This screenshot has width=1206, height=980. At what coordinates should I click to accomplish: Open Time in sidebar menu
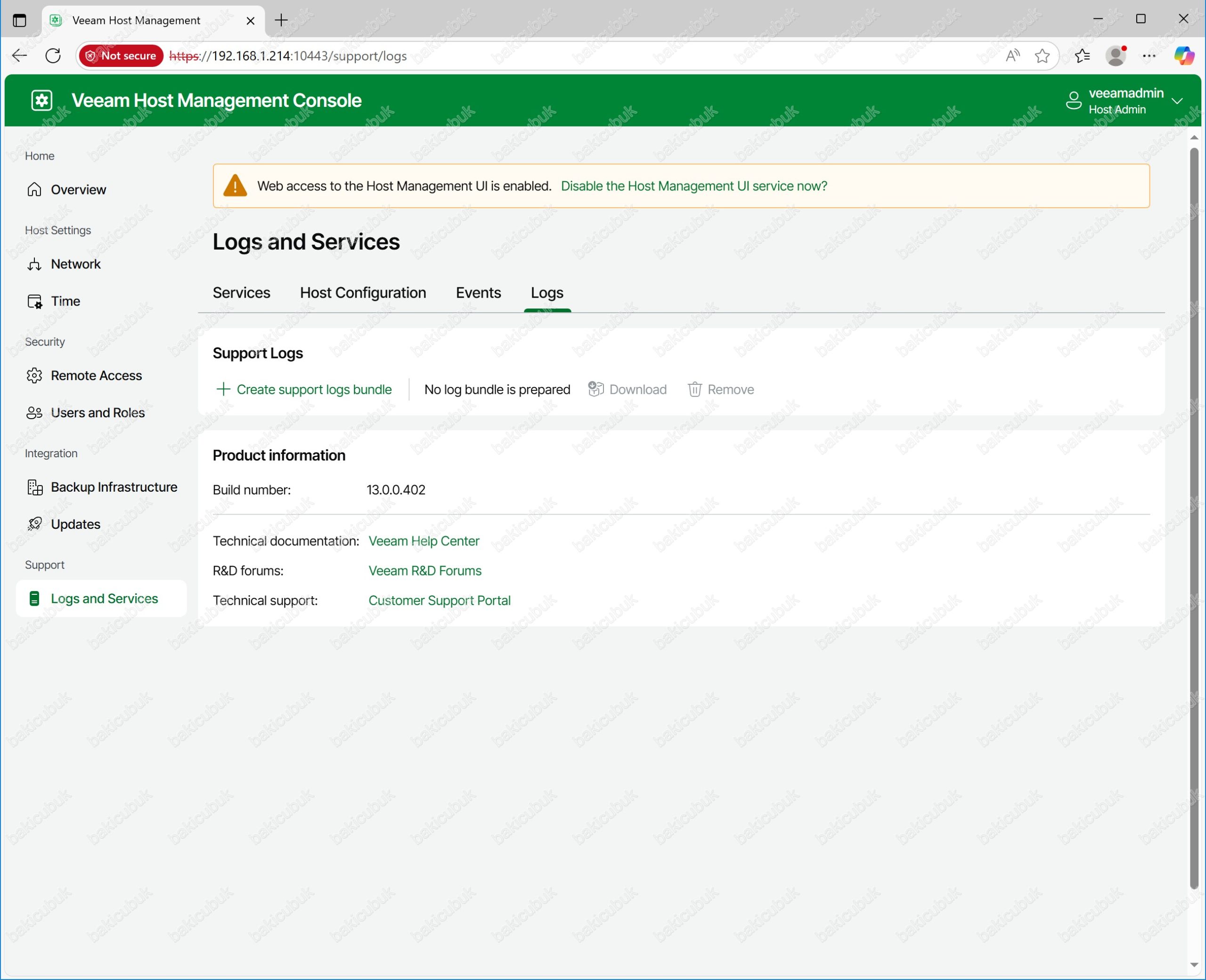65,301
